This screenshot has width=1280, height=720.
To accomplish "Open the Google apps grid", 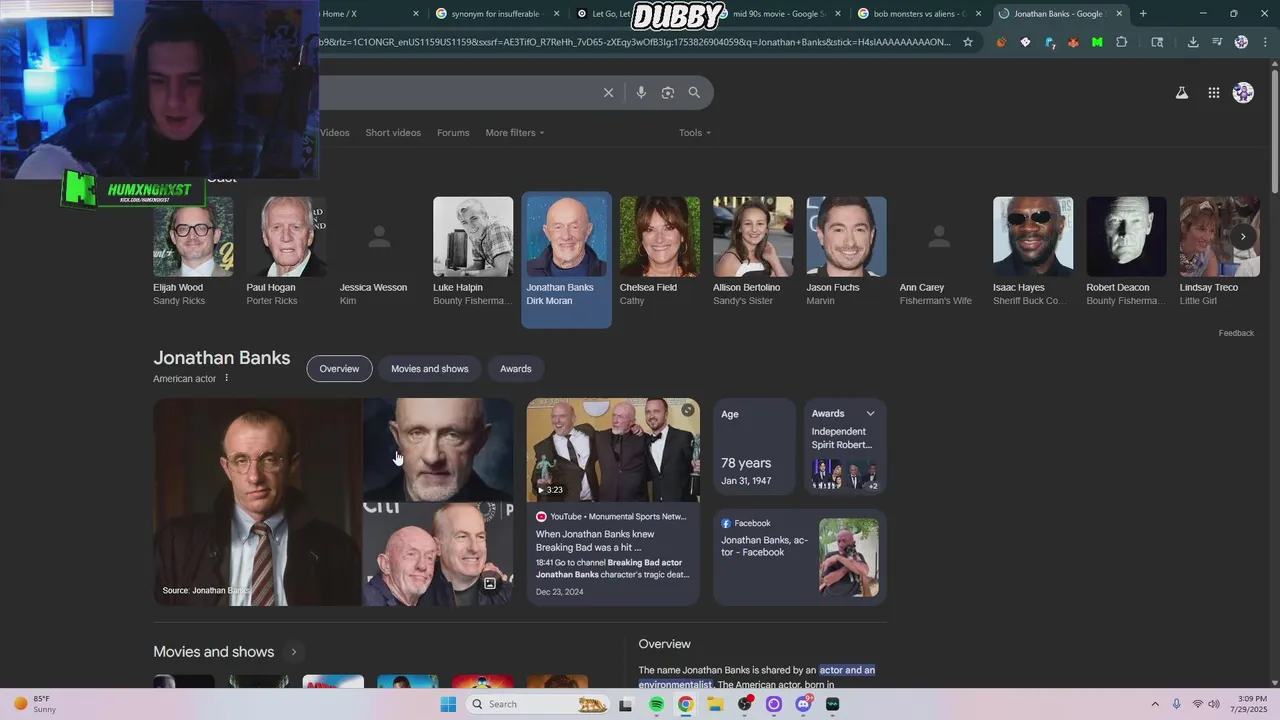I will click(x=1213, y=93).
